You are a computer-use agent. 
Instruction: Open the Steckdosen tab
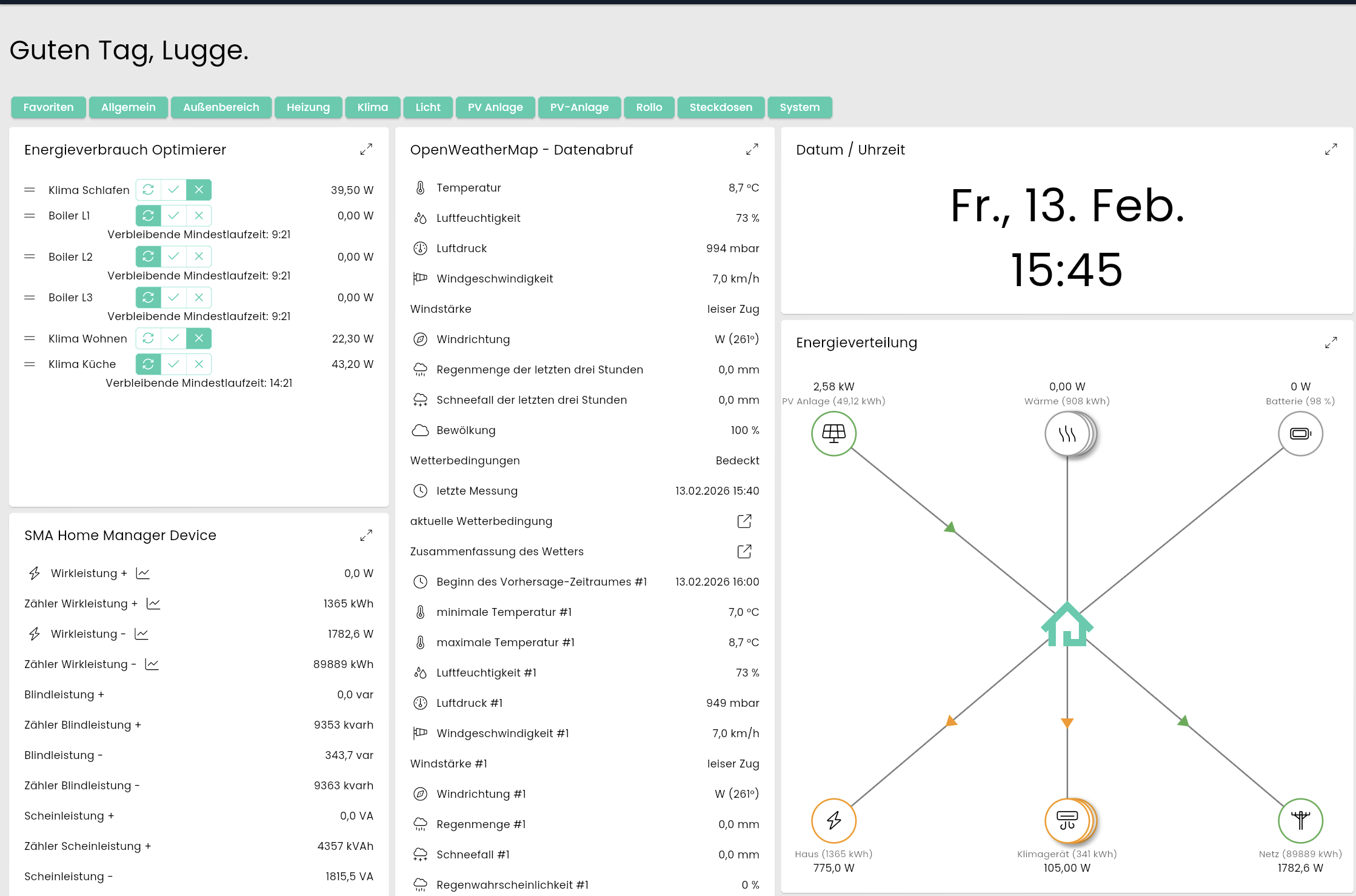(721, 107)
